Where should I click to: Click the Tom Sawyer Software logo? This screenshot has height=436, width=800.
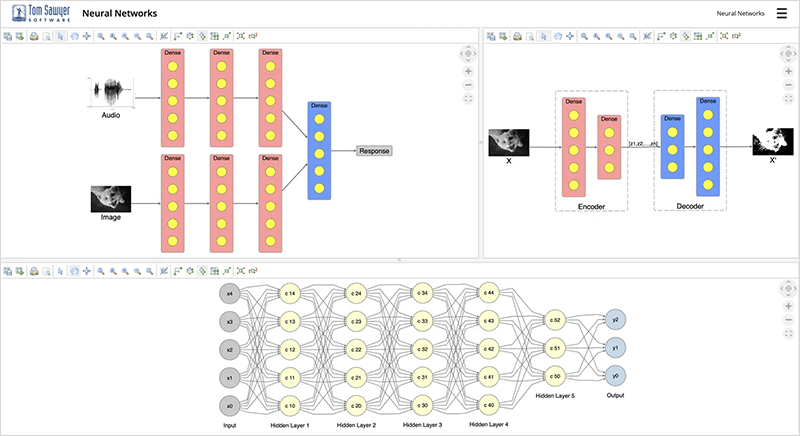[x=41, y=13]
